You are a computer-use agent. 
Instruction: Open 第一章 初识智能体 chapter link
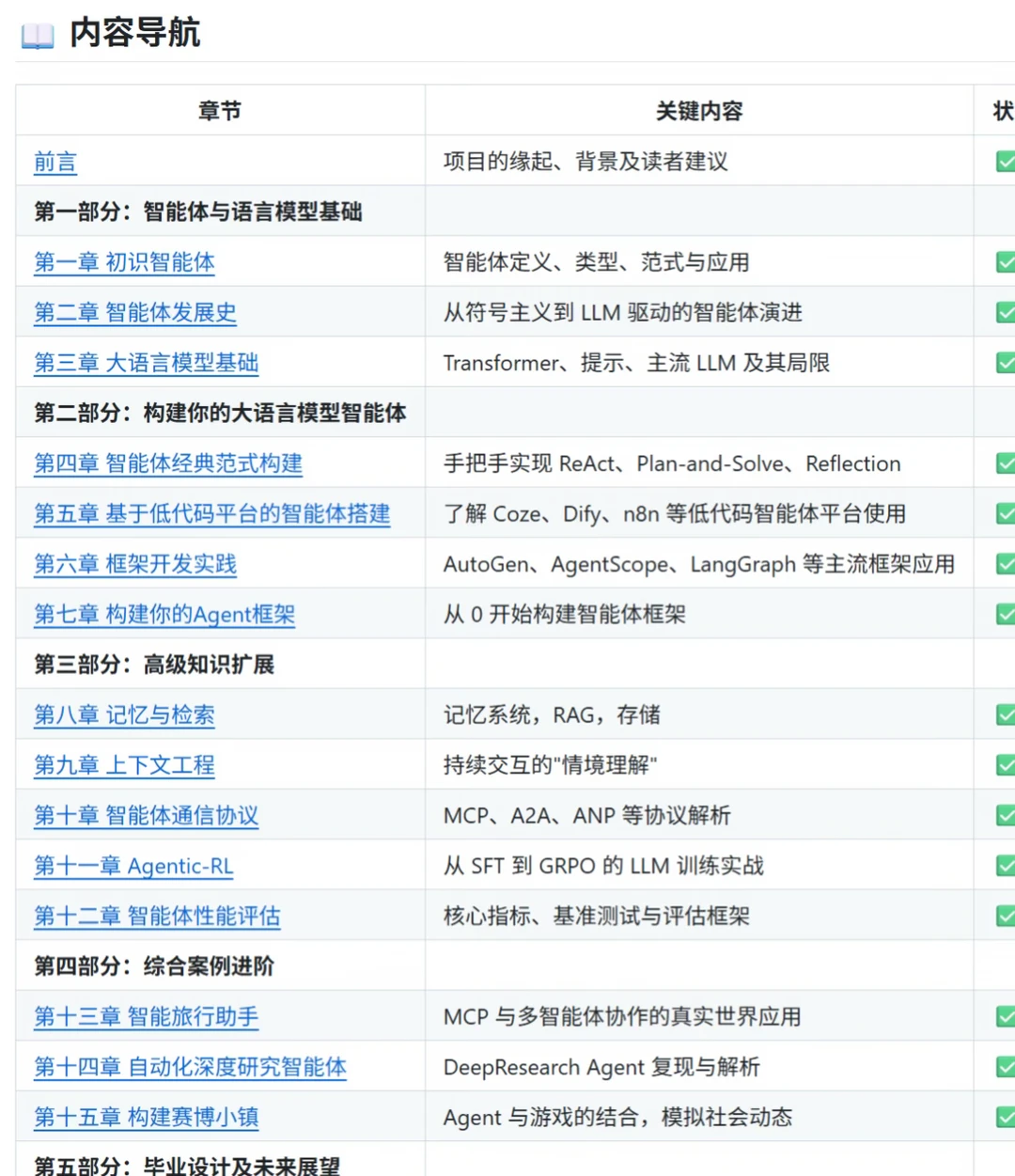pos(124,262)
